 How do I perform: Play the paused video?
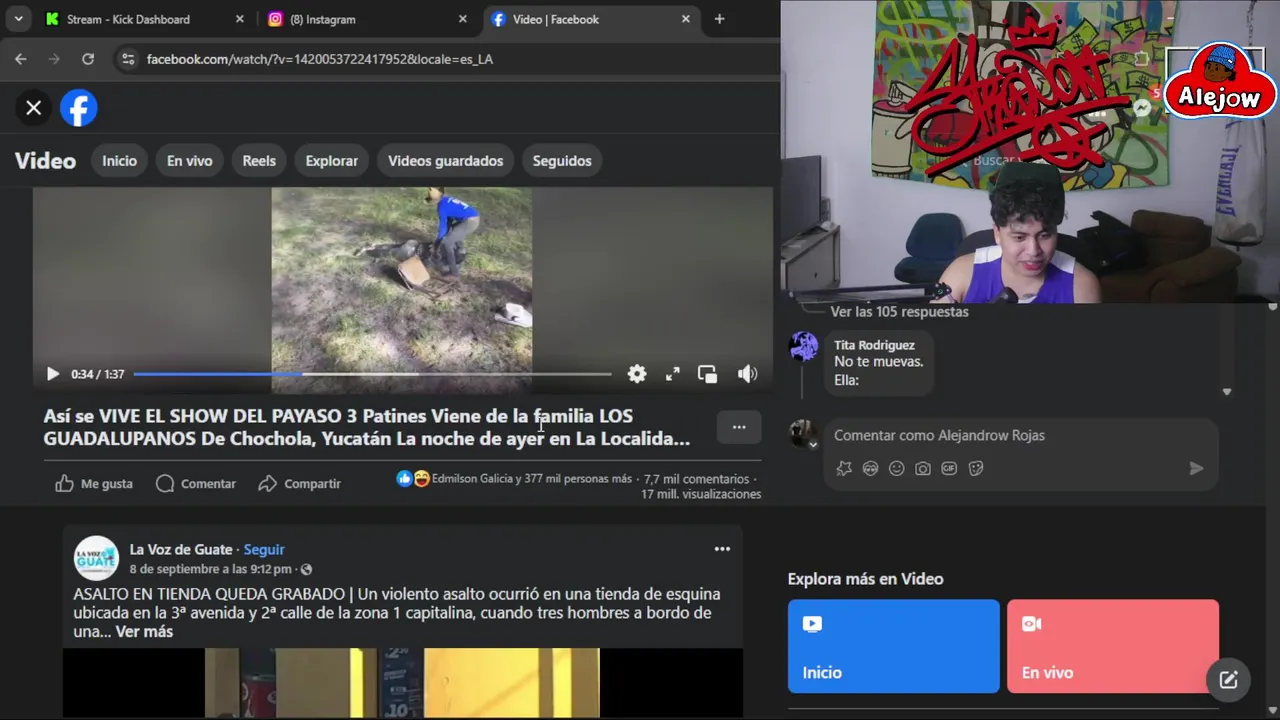click(x=52, y=374)
